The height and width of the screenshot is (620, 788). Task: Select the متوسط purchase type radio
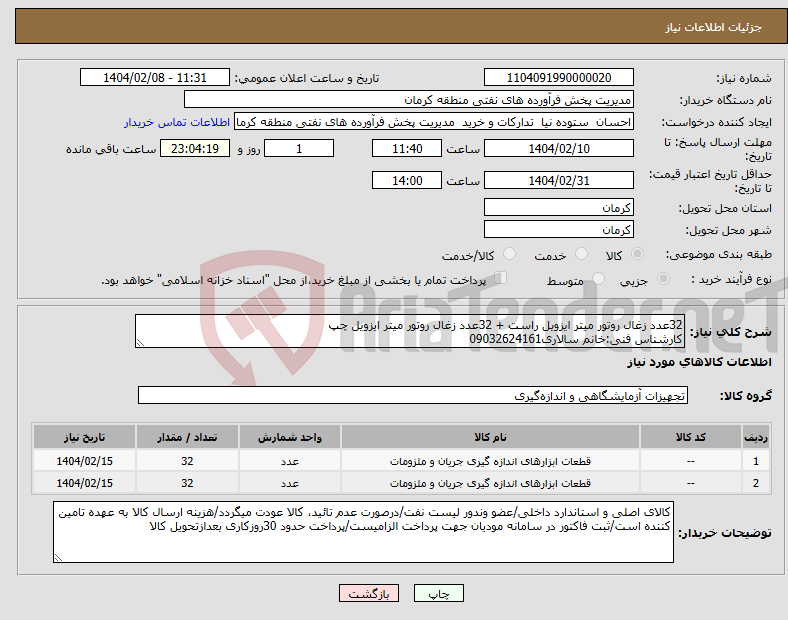(598, 278)
